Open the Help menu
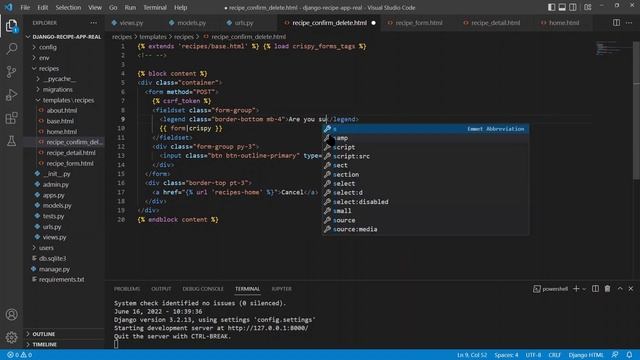Screen dimensions: 640x360 click(x=180, y=7)
